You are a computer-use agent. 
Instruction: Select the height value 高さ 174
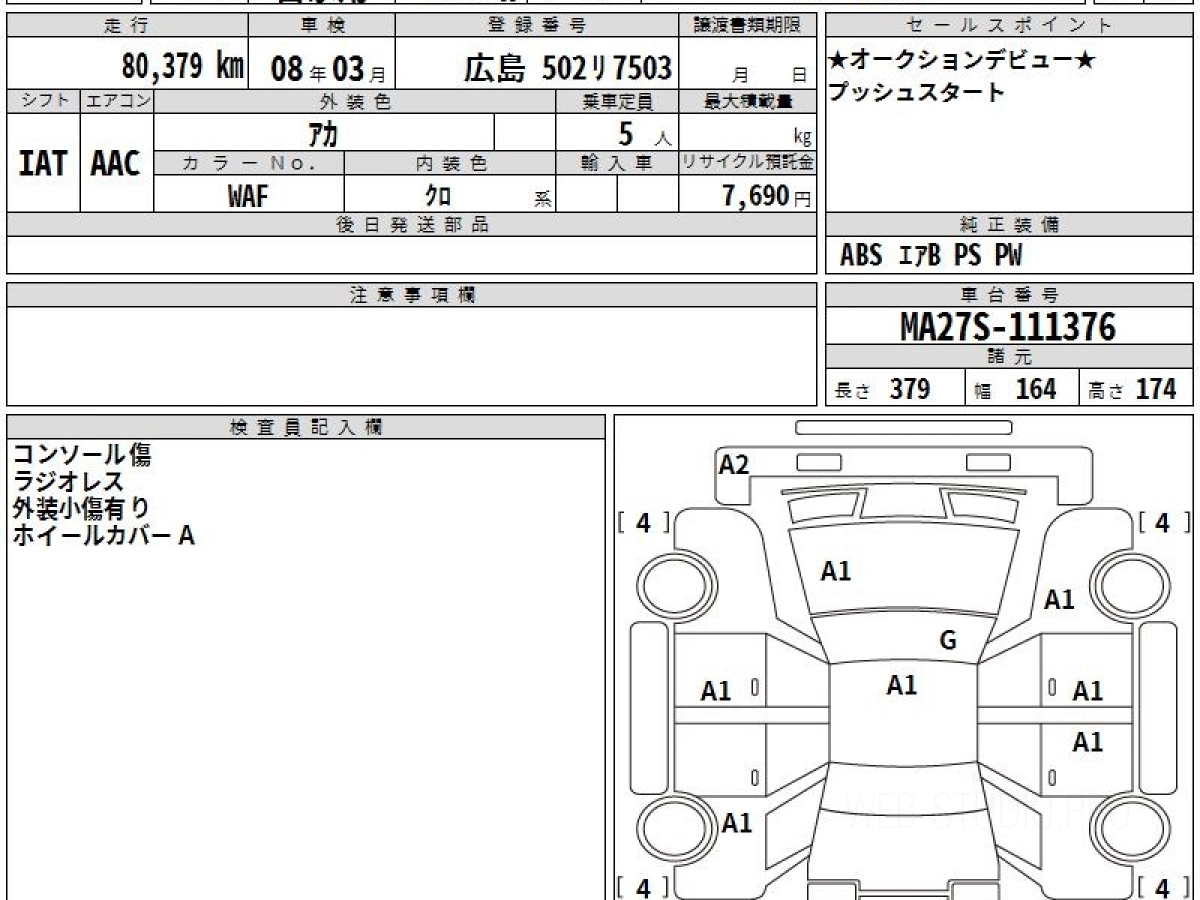(x=1133, y=389)
